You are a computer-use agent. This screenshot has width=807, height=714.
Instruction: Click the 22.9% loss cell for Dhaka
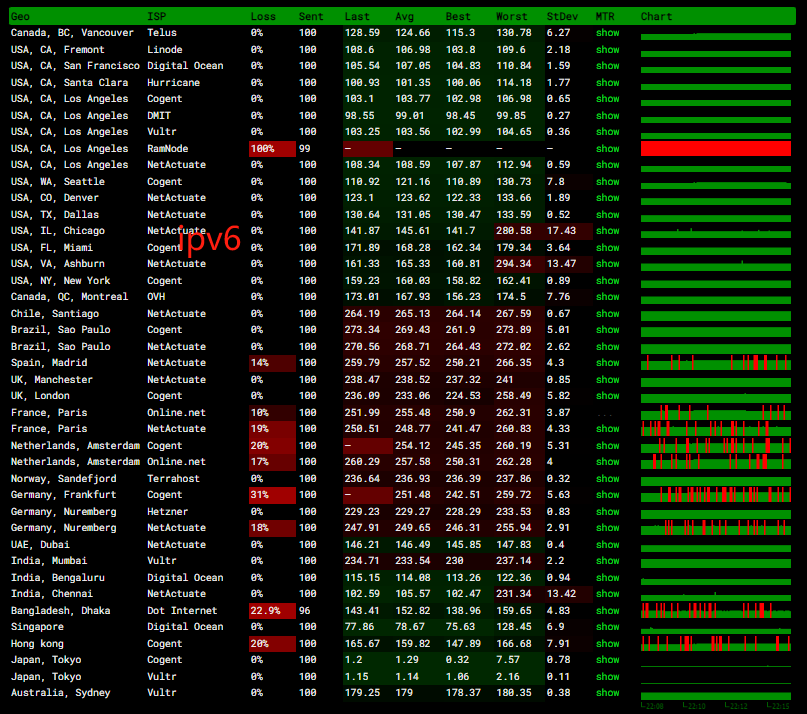(x=272, y=611)
